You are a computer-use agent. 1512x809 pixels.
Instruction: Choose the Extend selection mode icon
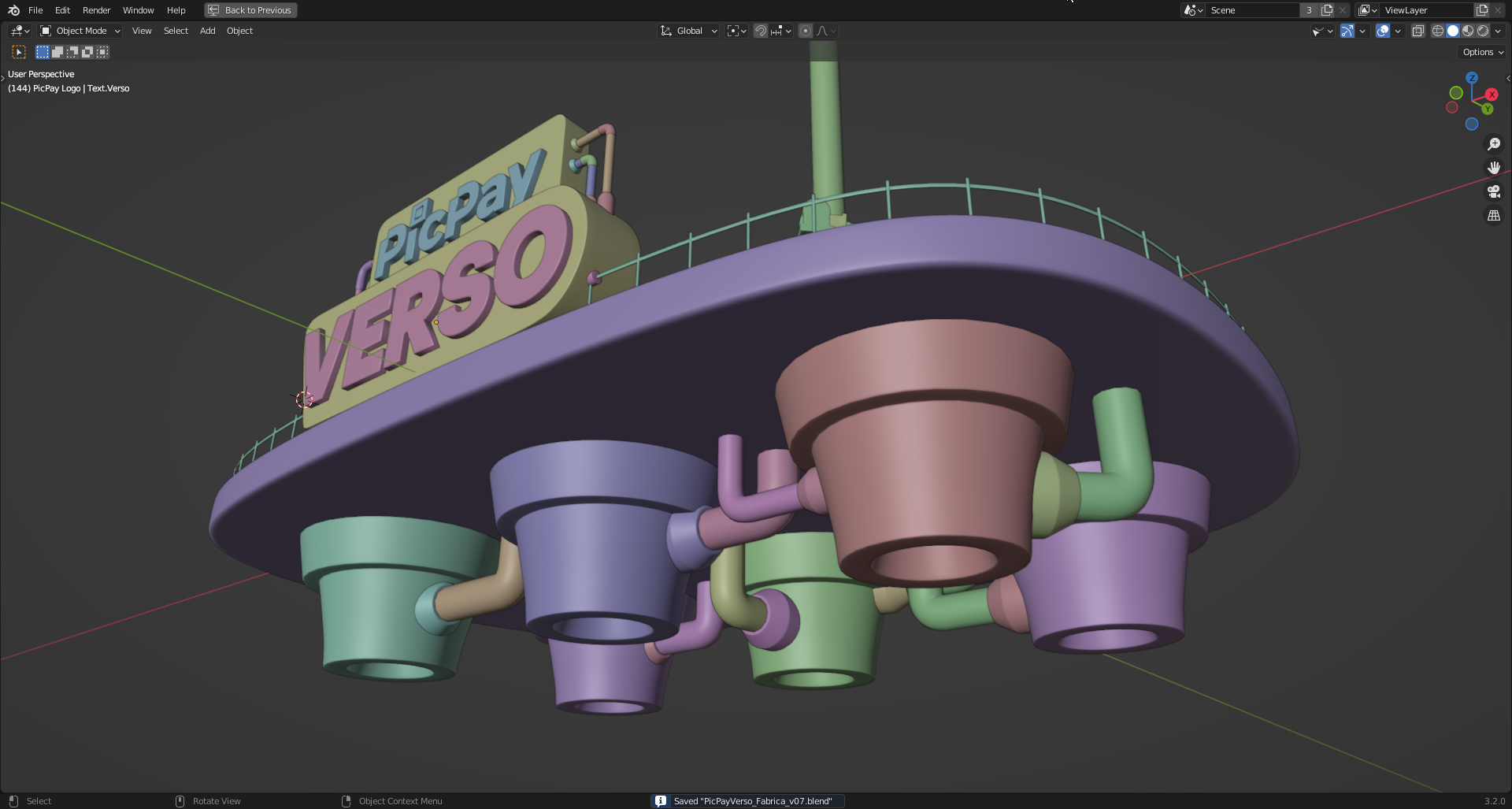click(57, 52)
